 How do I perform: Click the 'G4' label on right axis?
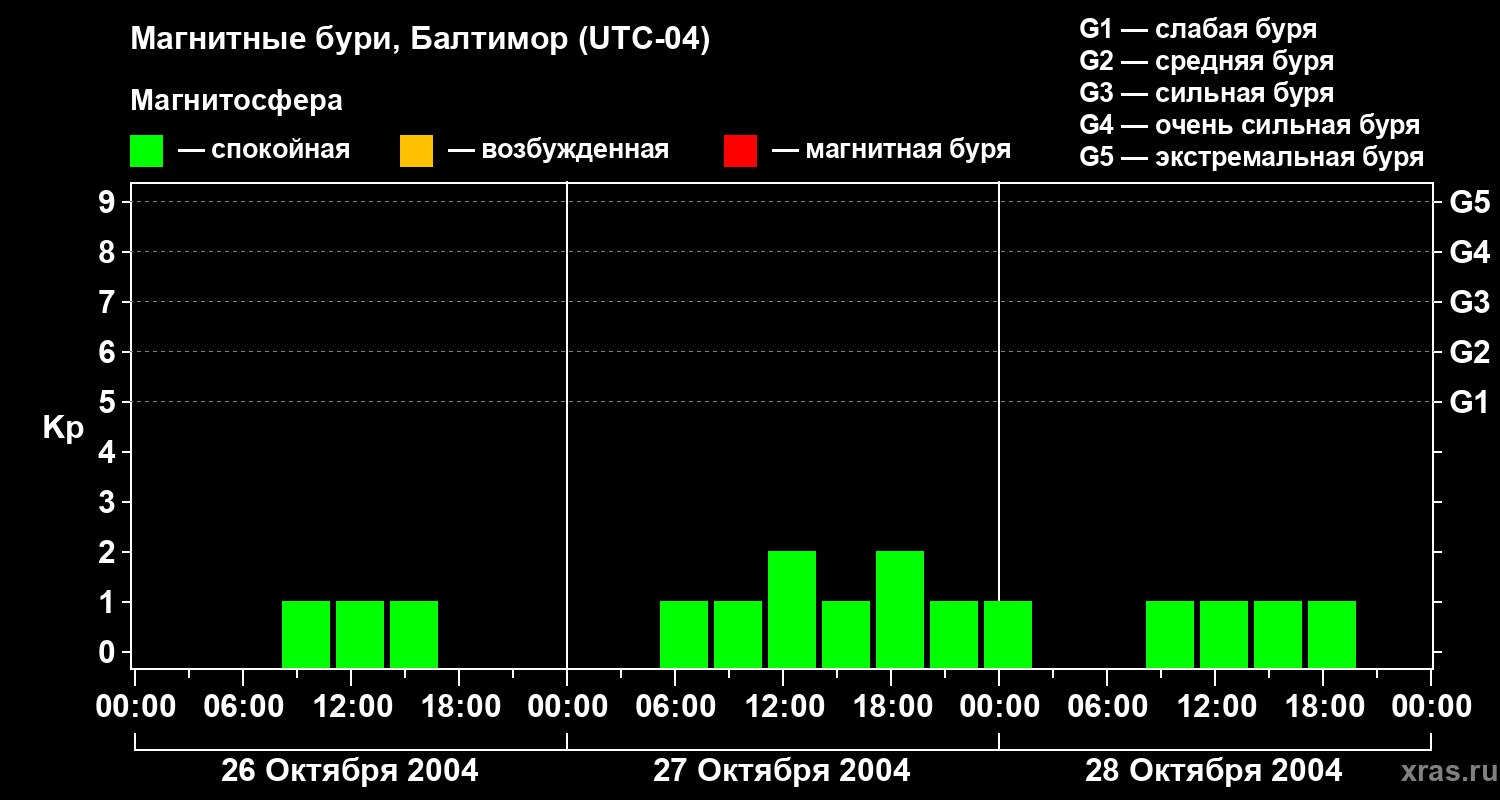(x=1469, y=252)
